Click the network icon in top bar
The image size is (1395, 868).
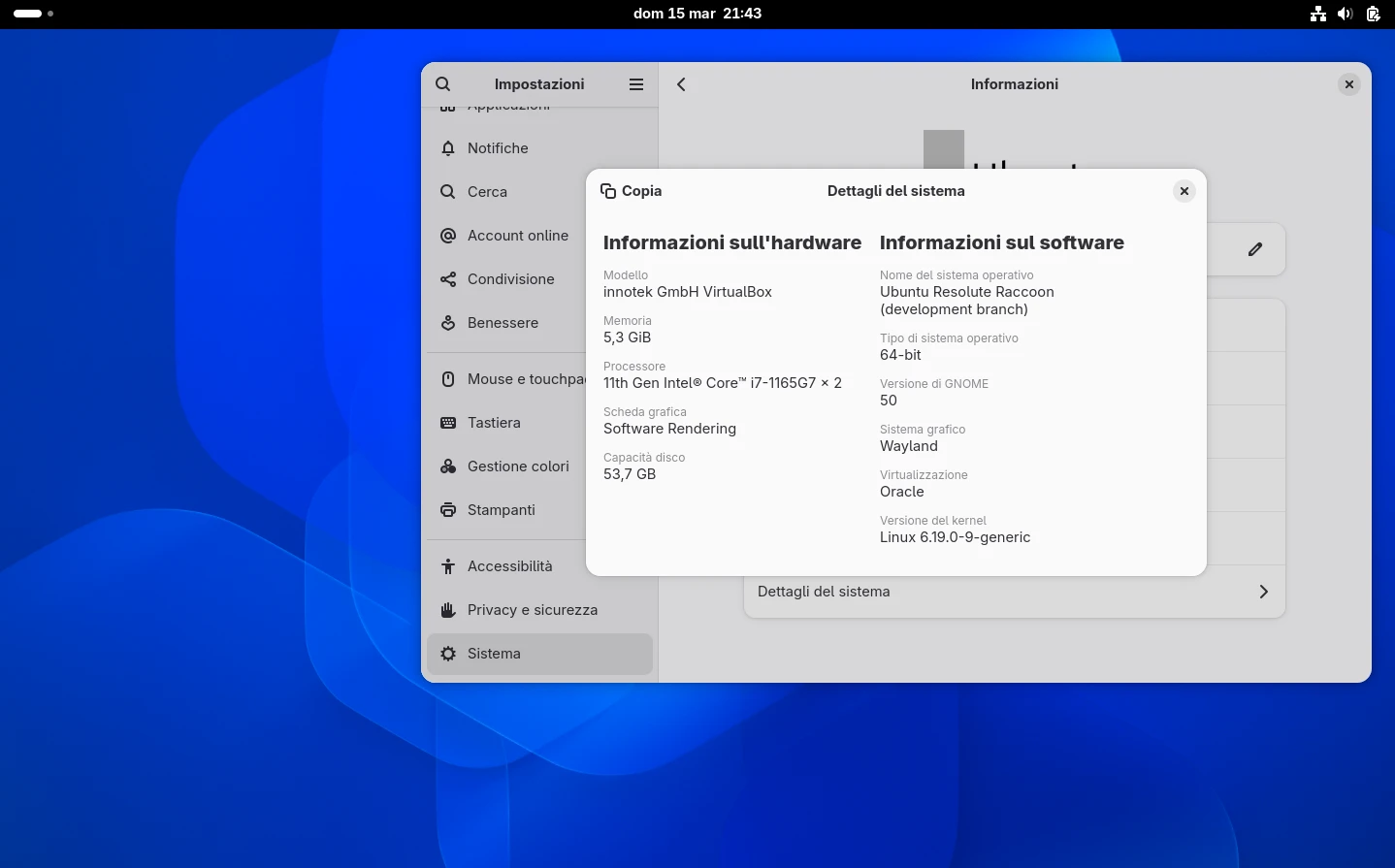[x=1317, y=14]
